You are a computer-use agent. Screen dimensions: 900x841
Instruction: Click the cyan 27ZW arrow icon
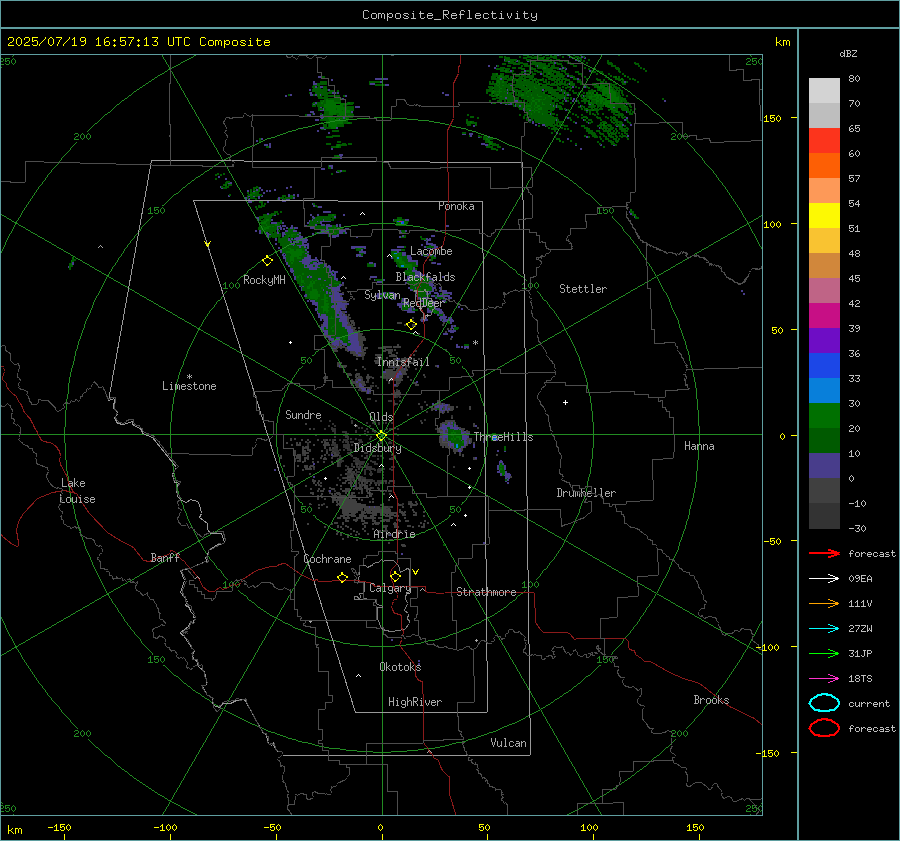point(824,629)
